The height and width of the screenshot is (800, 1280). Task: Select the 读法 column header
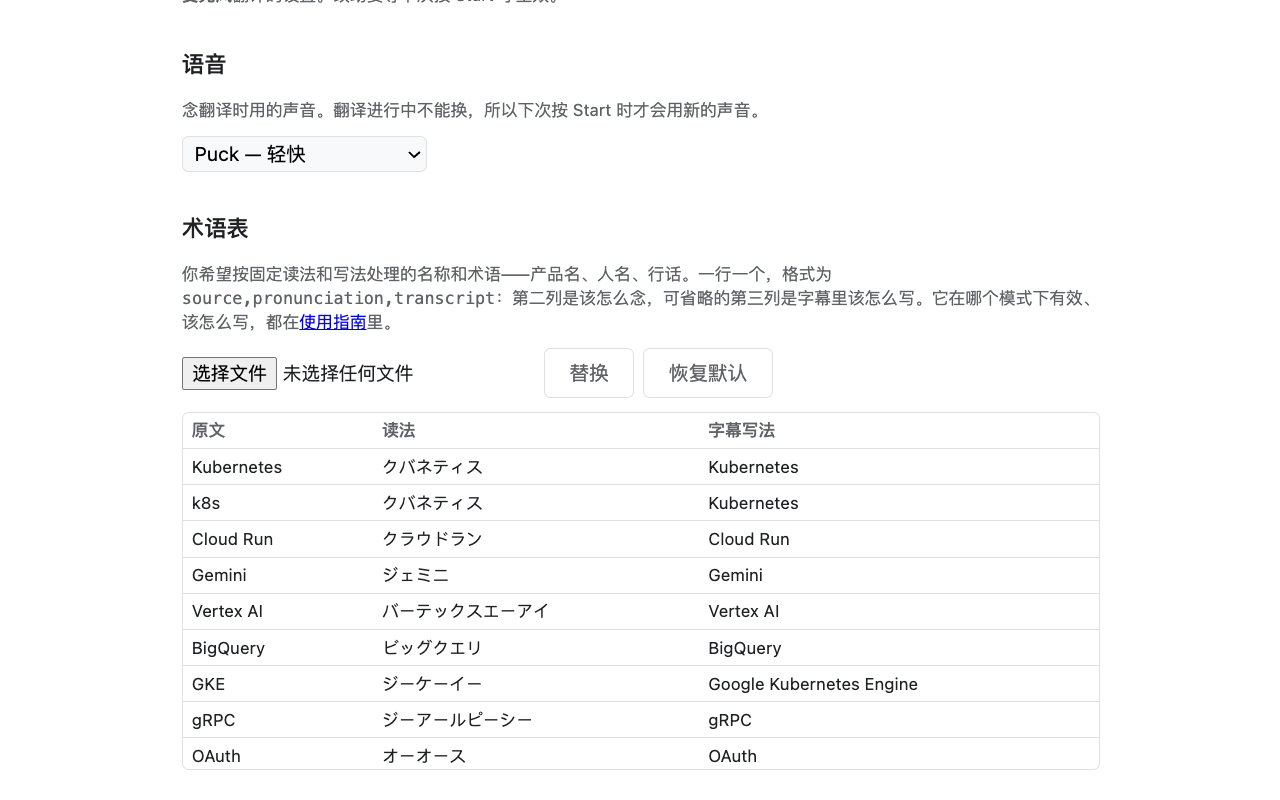coord(537,431)
